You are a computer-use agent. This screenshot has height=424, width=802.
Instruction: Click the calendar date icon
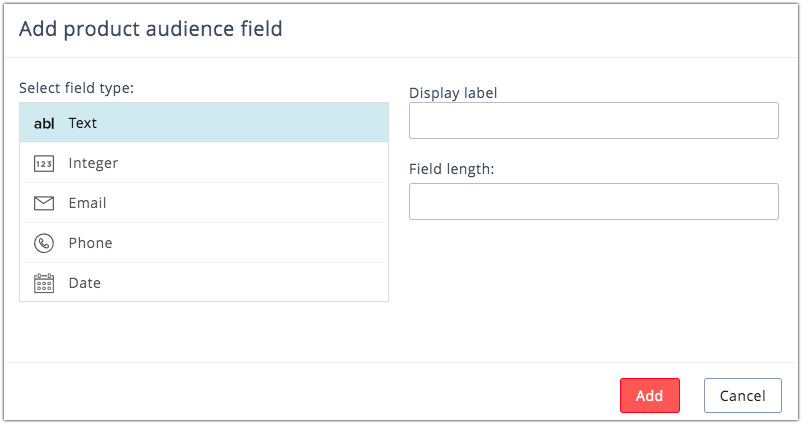point(44,283)
